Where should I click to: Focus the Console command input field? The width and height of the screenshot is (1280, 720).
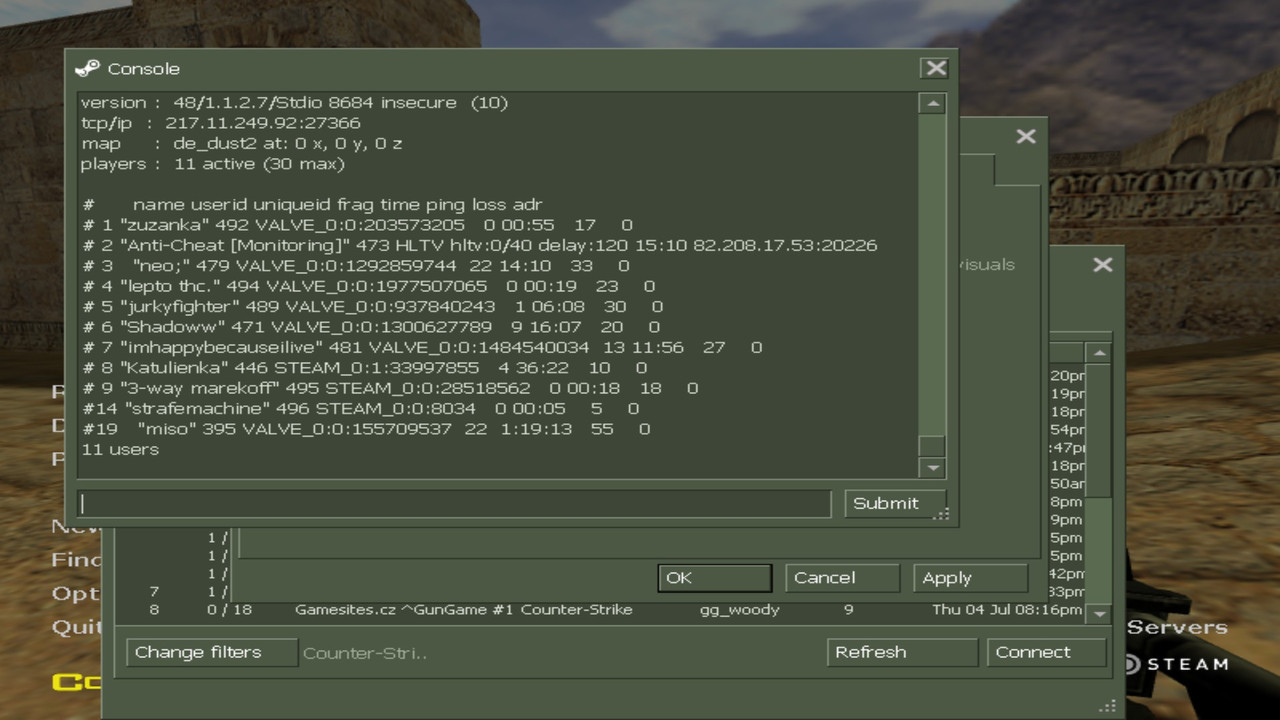coord(454,503)
